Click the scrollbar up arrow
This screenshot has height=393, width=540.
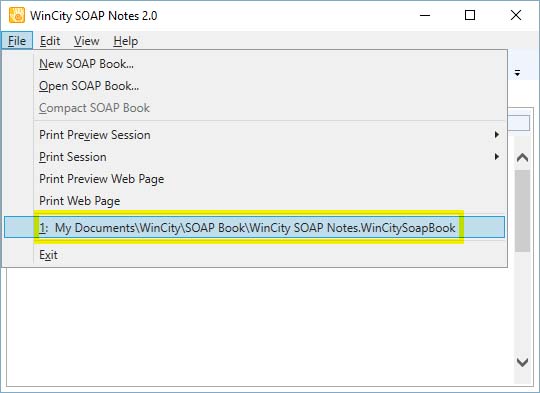[x=522, y=158]
